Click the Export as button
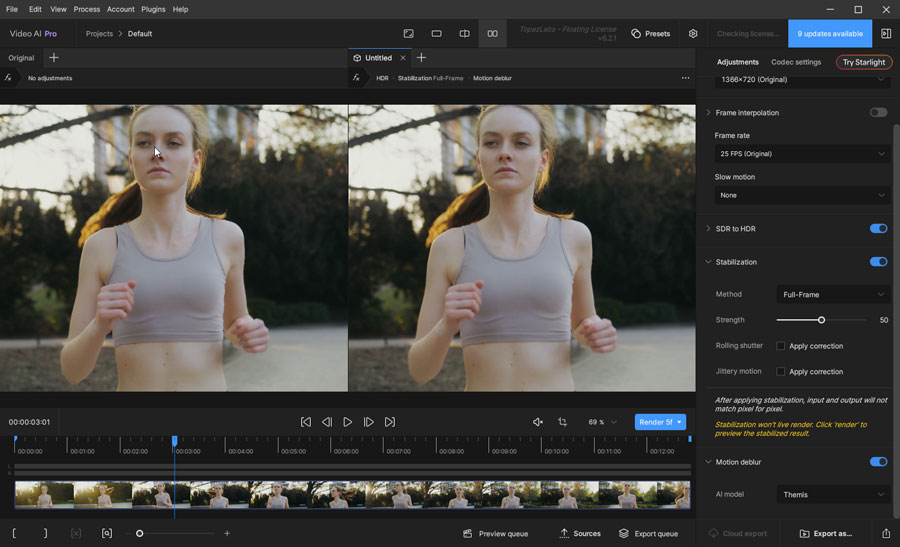Screen dimensions: 900x547 (x=825, y=533)
